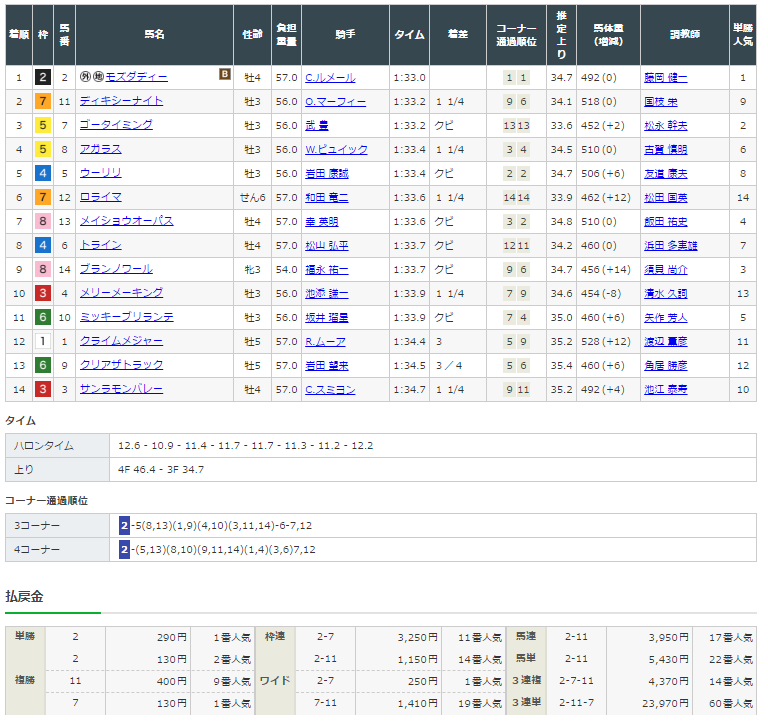The image size is (768, 724).
Task: Click the black frame 2 badge in row one
Action: (x=43, y=77)
